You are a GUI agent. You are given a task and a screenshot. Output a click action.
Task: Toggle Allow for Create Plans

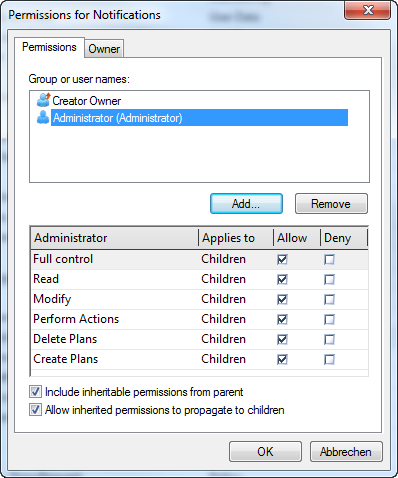coord(282,359)
